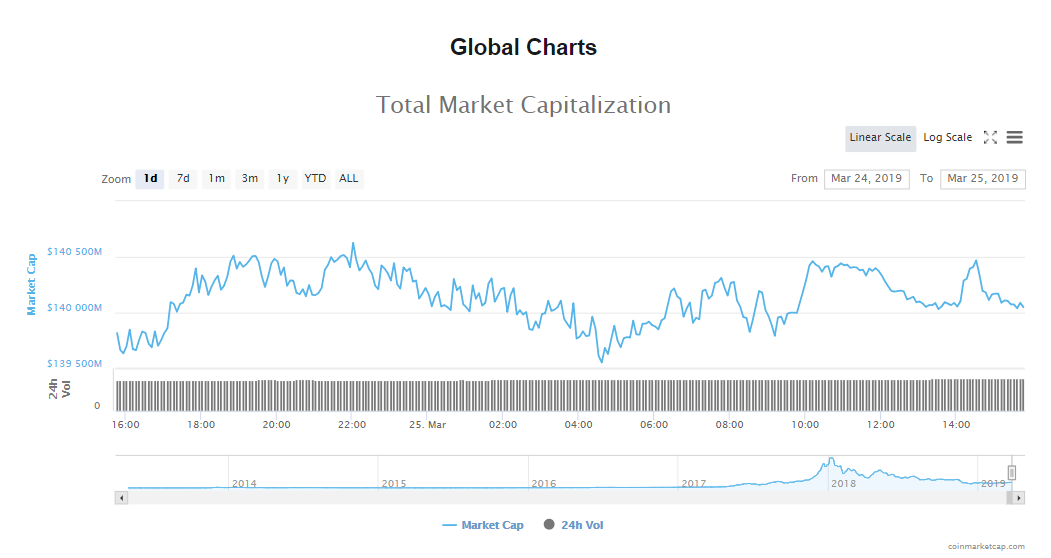Switch to Log Scale
The image size is (1051, 558).
coord(947,138)
